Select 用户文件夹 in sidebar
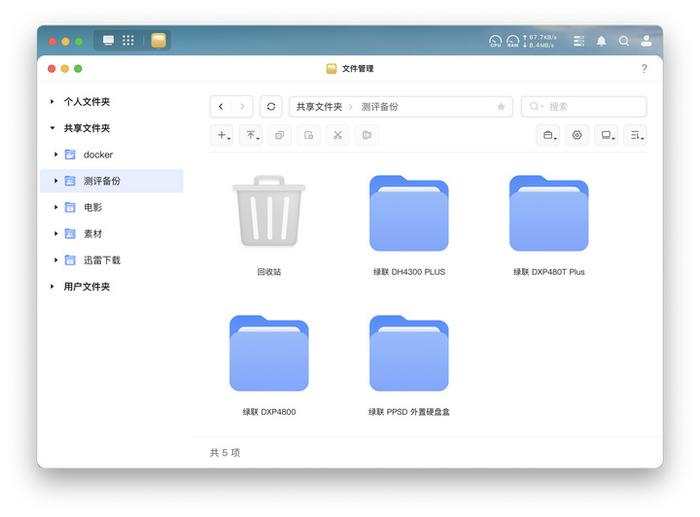Viewport: 700px width, 517px height. (87, 286)
